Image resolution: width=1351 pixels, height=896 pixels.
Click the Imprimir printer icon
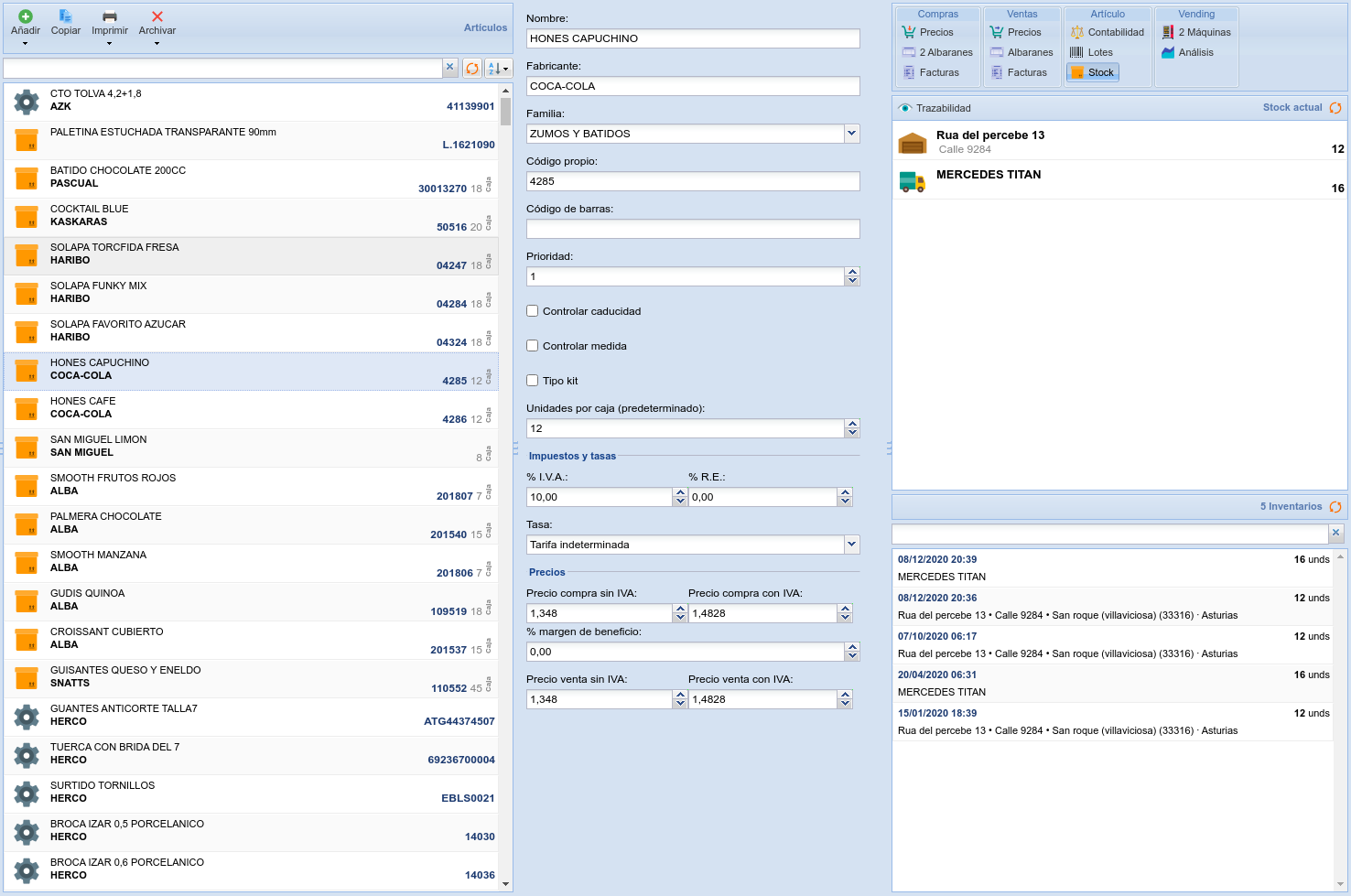(109, 16)
